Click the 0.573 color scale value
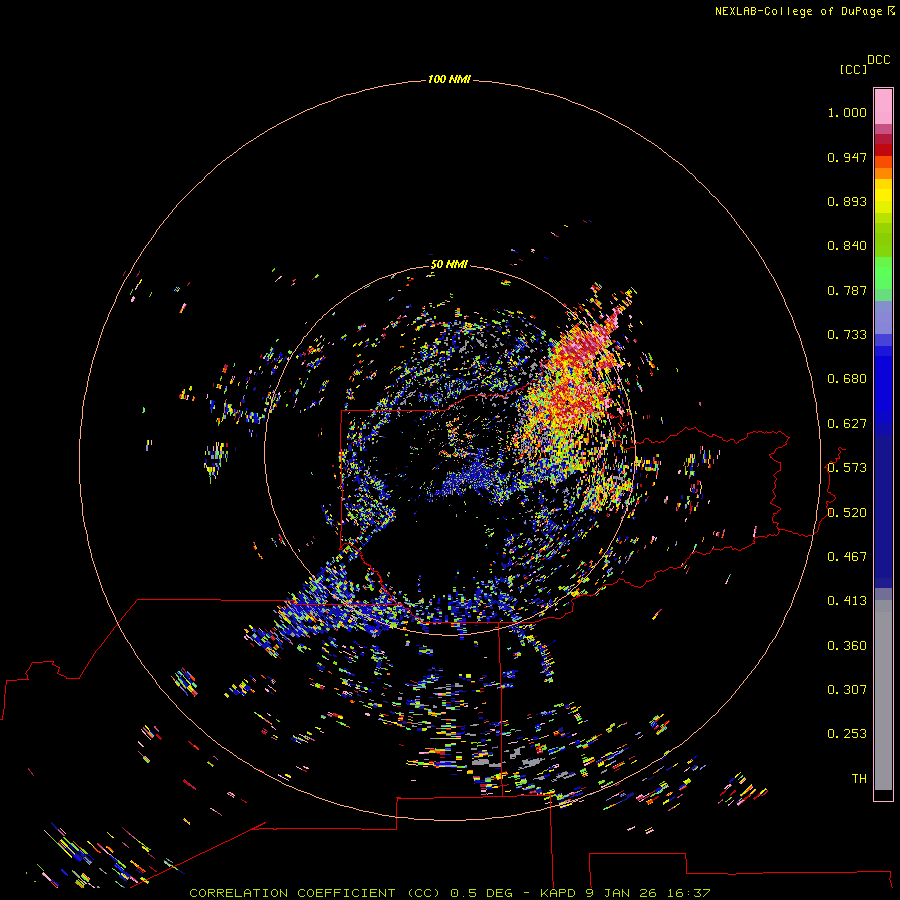Viewport: 900px width, 900px height. click(847, 468)
